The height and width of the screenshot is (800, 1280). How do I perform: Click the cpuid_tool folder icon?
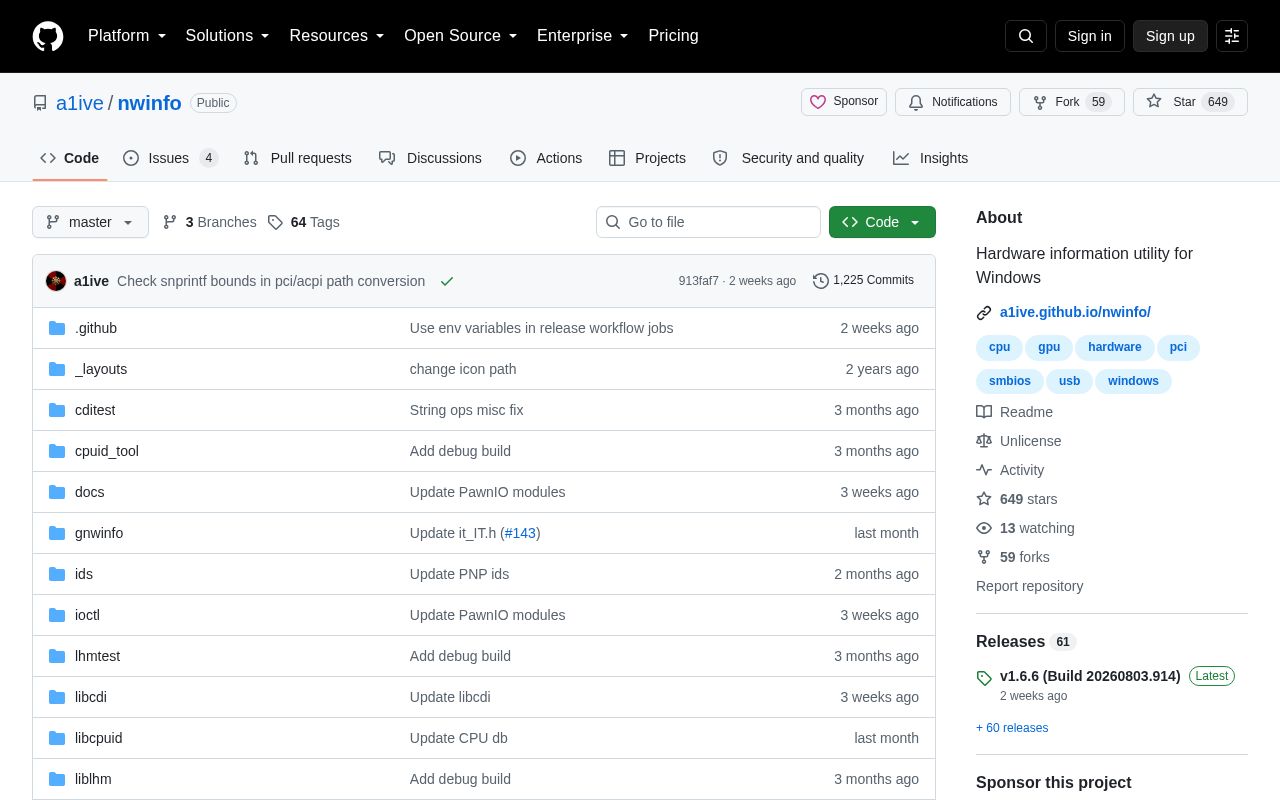pos(57,451)
